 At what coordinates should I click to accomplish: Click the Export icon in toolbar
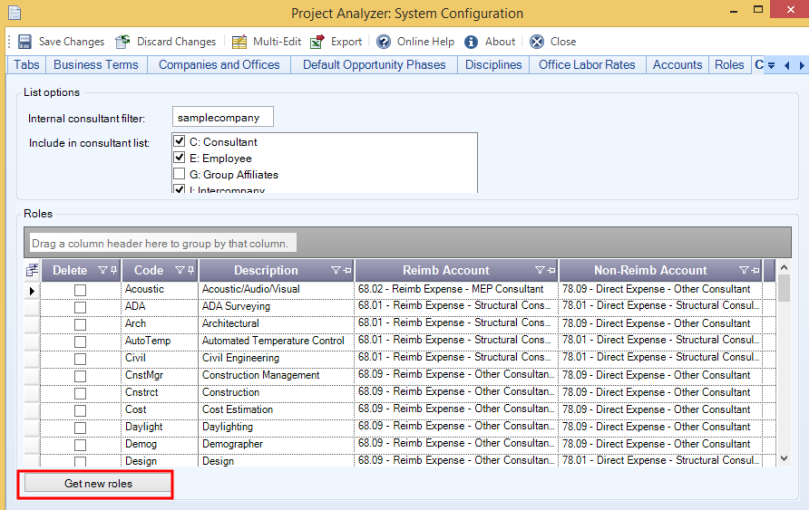pyautogui.click(x=318, y=42)
